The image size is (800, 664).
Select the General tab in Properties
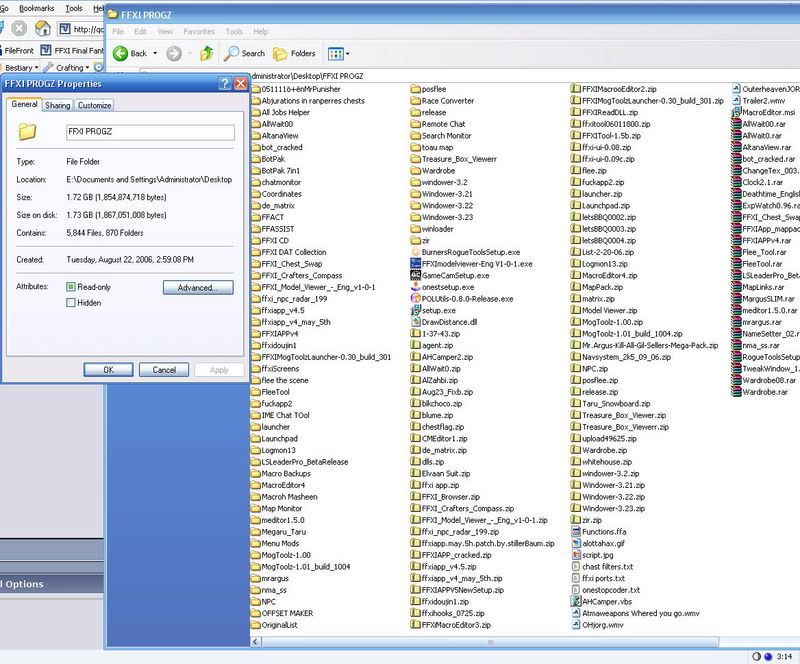coord(24,104)
